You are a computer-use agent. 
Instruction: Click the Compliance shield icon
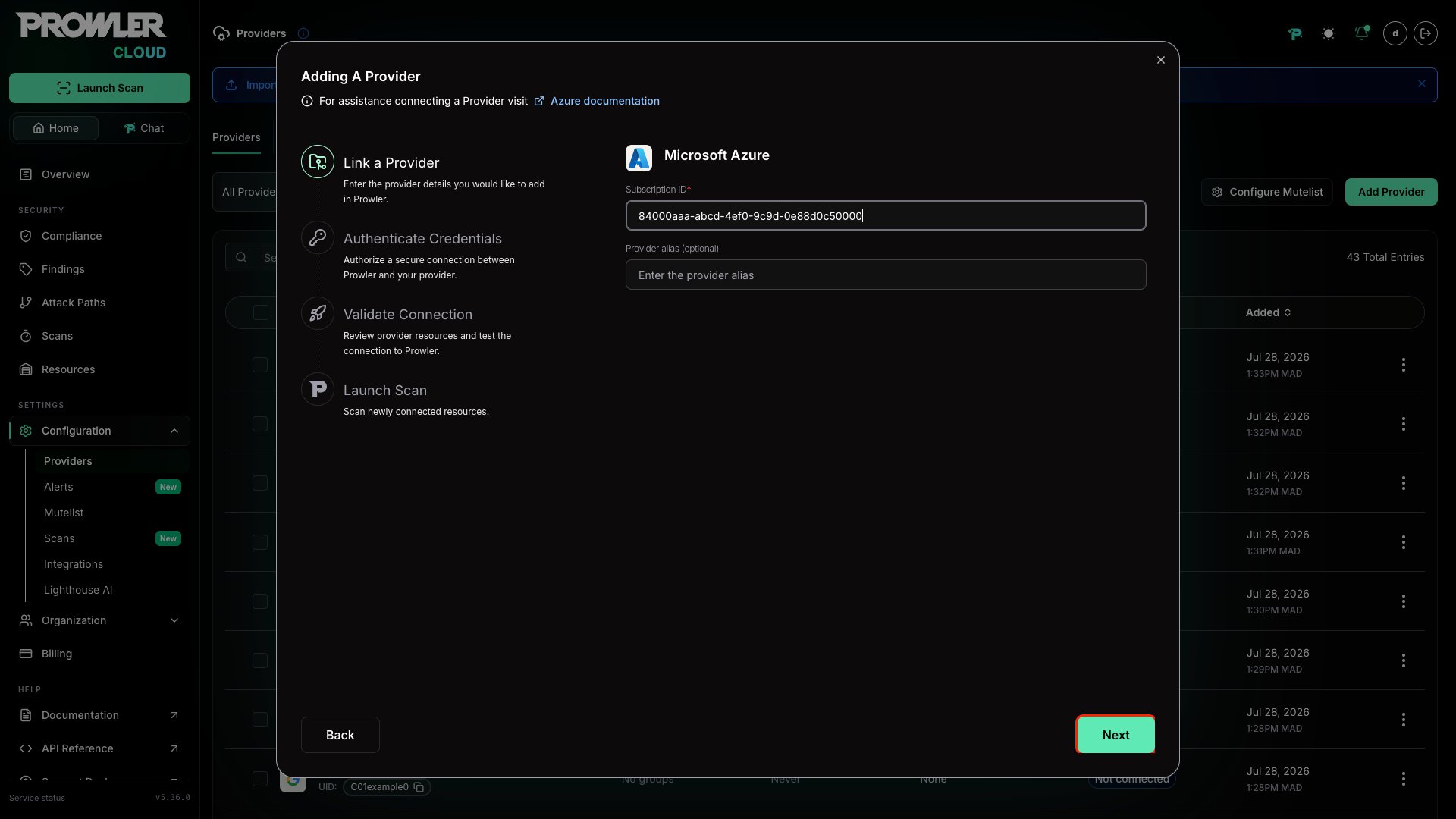click(x=26, y=236)
